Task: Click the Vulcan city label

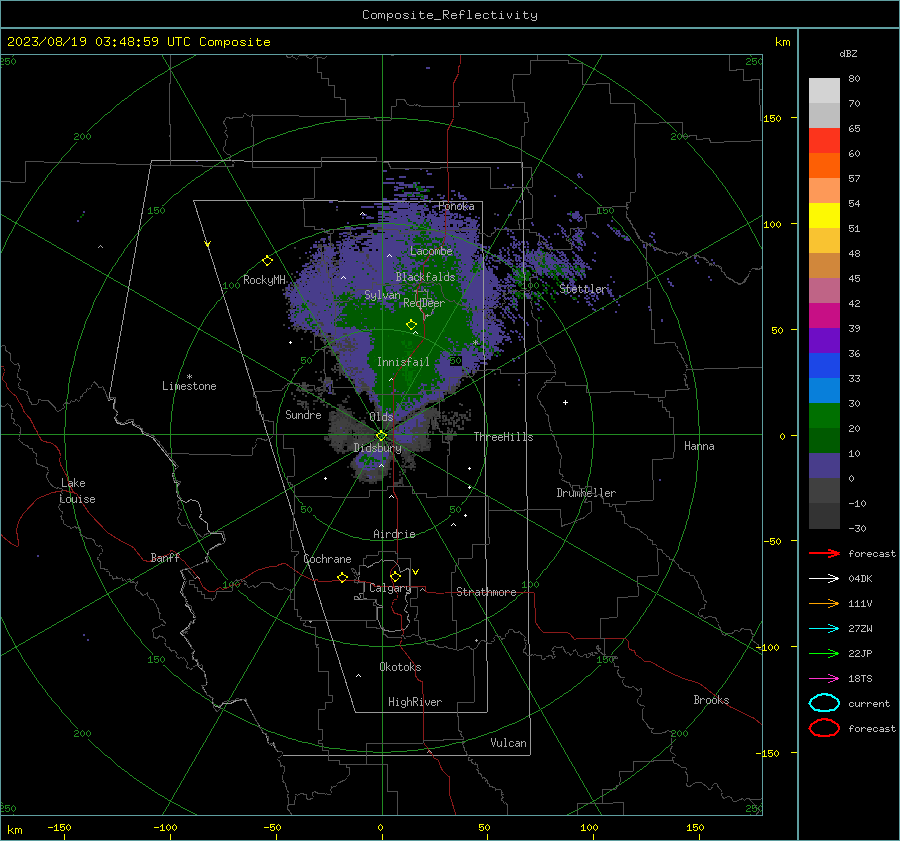Action: coord(509,743)
